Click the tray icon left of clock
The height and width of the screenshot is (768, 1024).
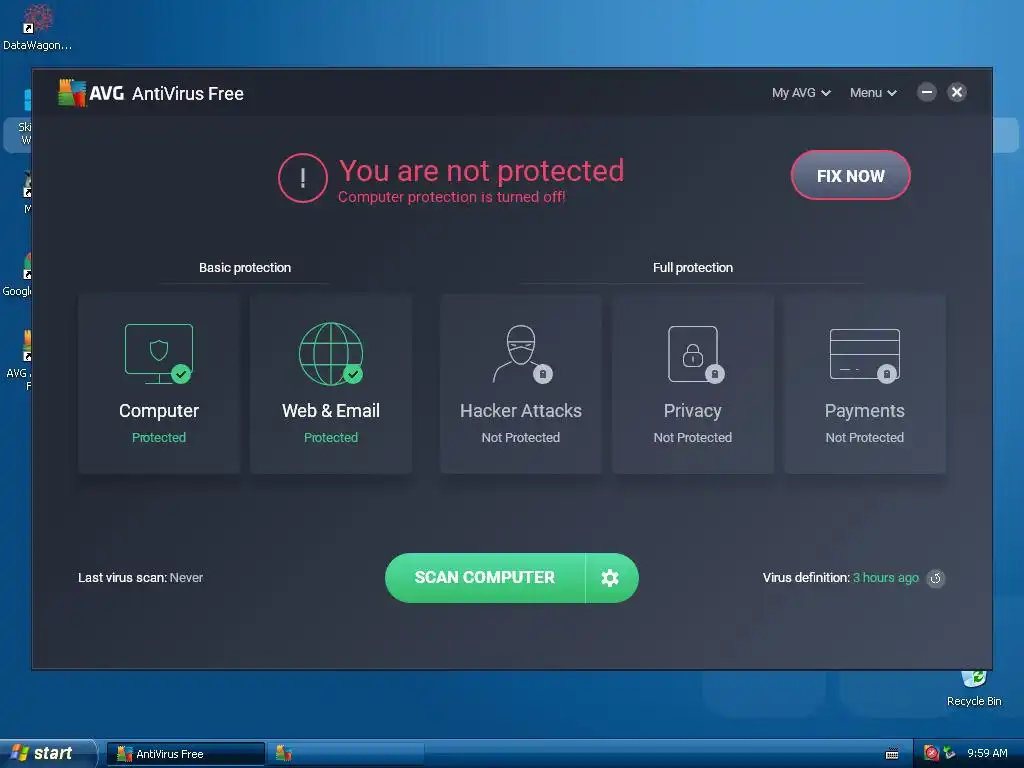click(949, 753)
